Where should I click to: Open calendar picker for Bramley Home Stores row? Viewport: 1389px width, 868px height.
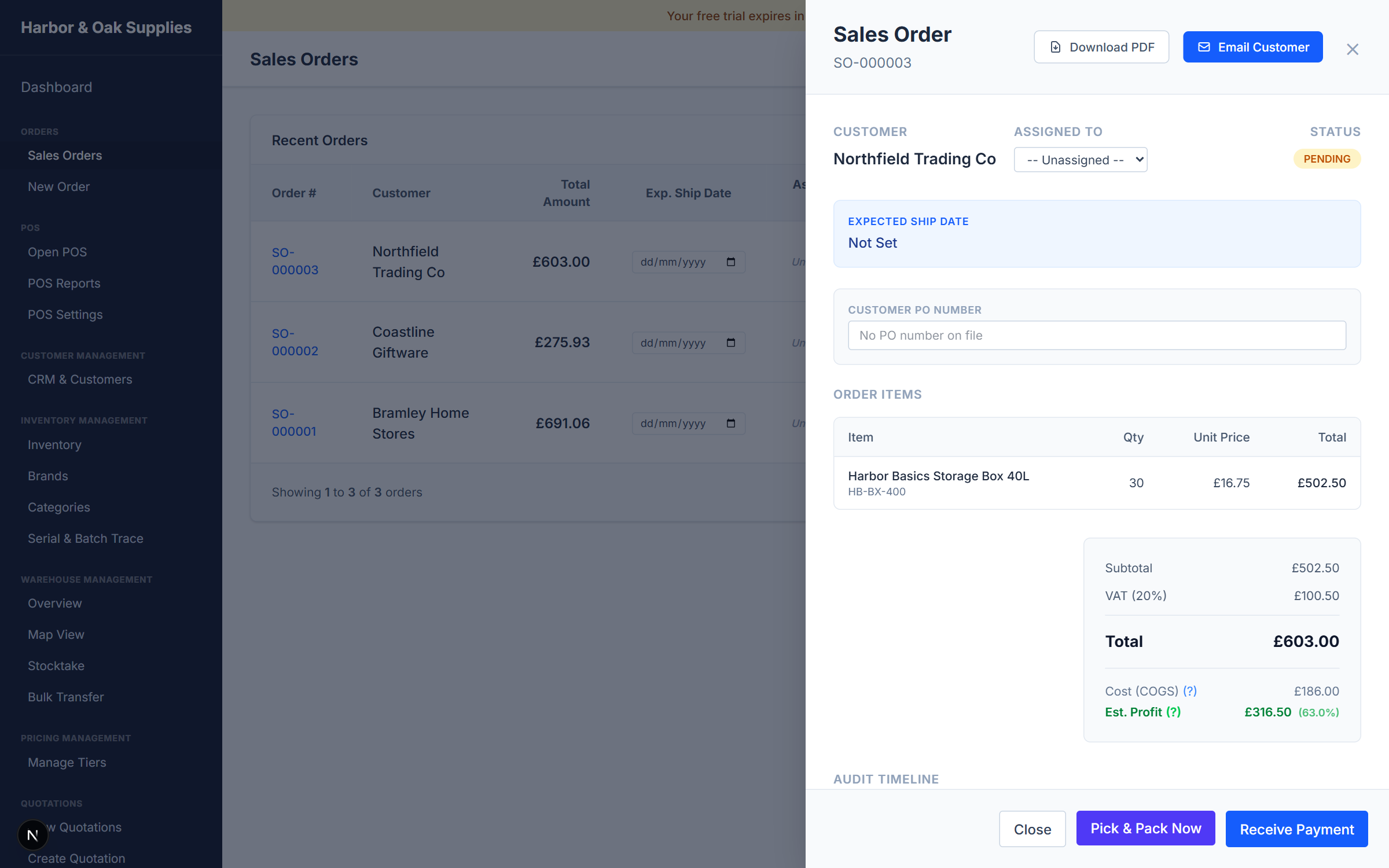point(731,424)
